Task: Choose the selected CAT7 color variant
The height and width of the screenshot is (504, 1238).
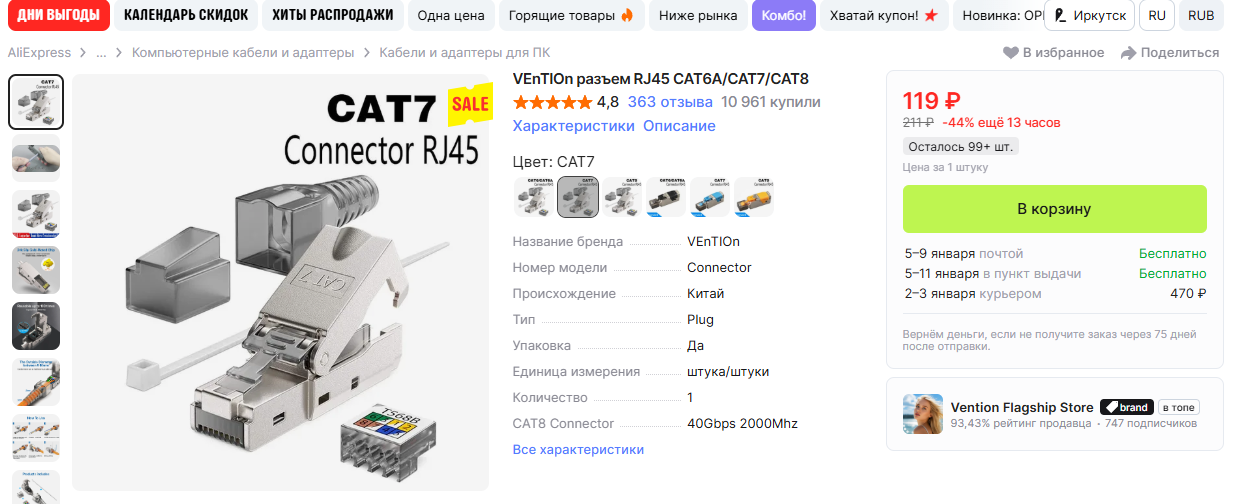Action: coord(578,197)
